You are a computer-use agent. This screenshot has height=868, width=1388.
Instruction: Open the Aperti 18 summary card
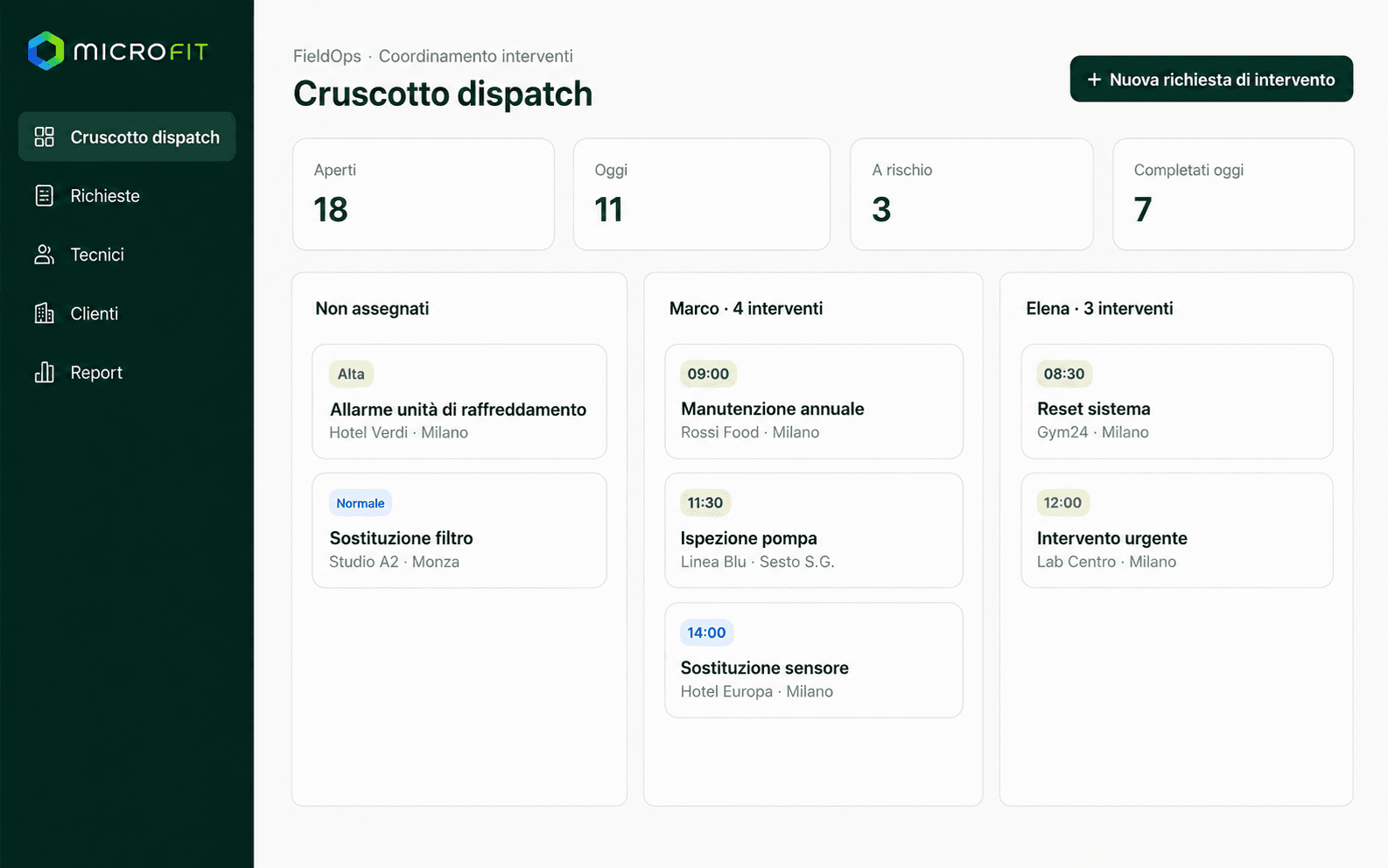click(x=424, y=194)
